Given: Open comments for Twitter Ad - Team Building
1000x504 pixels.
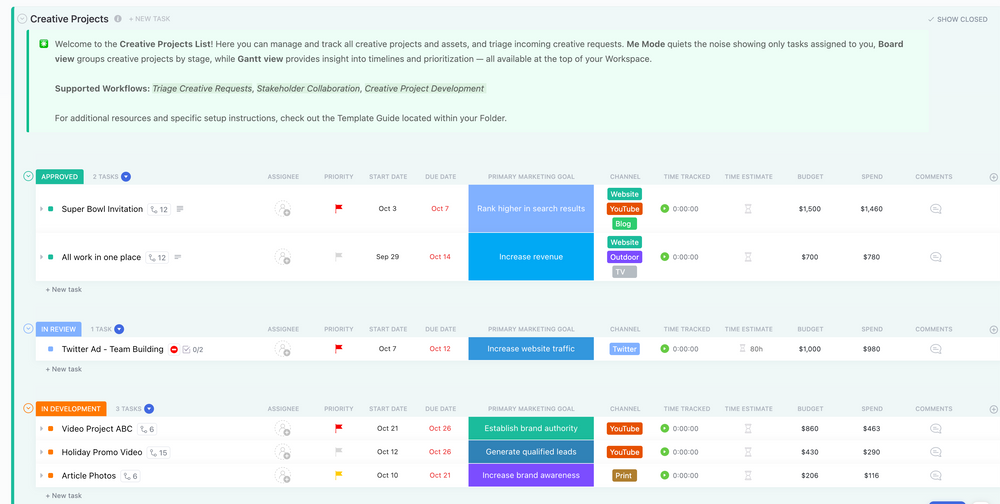Looking at the screenshot, I should pos(935,349).
